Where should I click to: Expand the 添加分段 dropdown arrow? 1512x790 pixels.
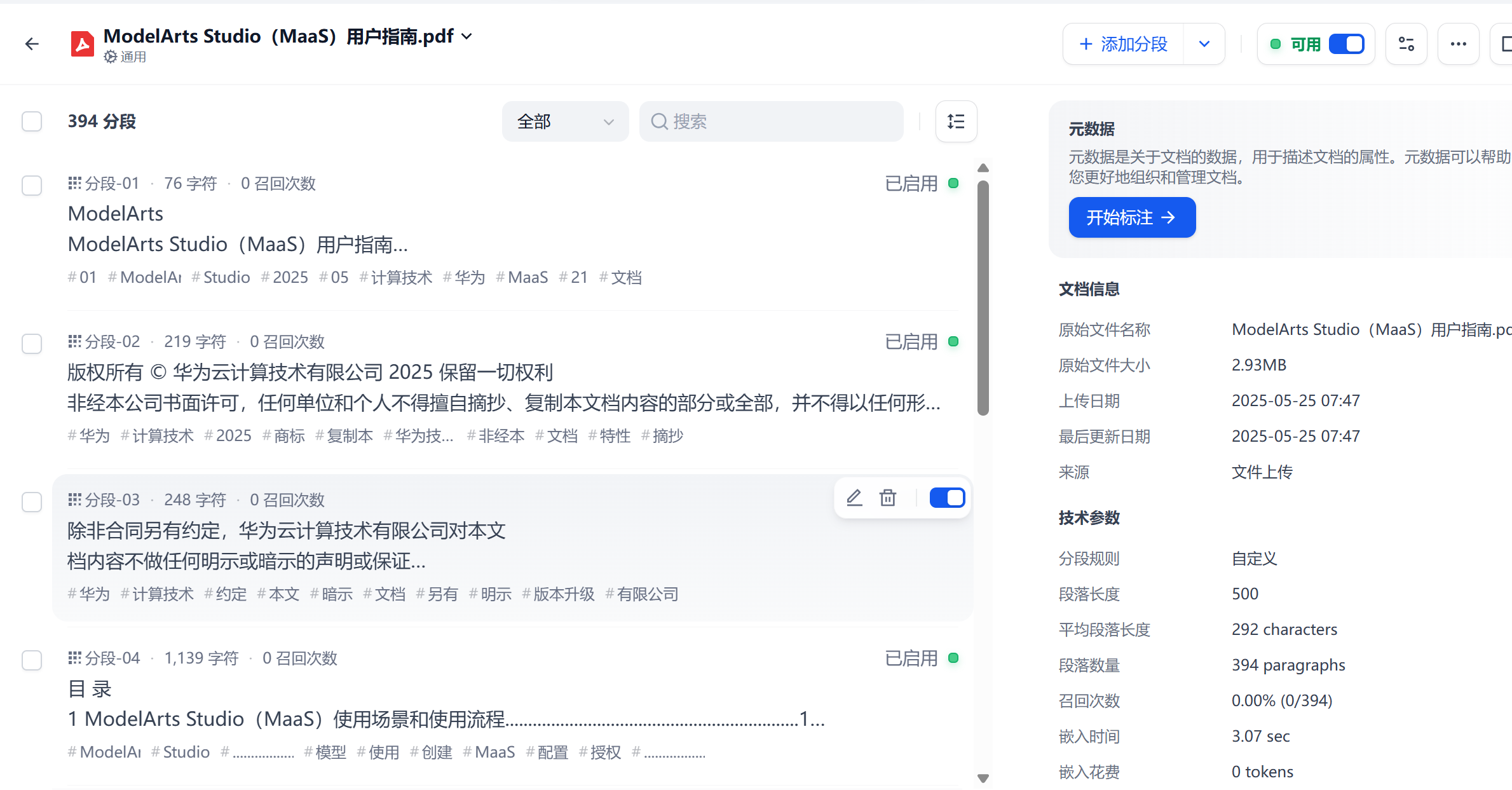[1204, 44]
